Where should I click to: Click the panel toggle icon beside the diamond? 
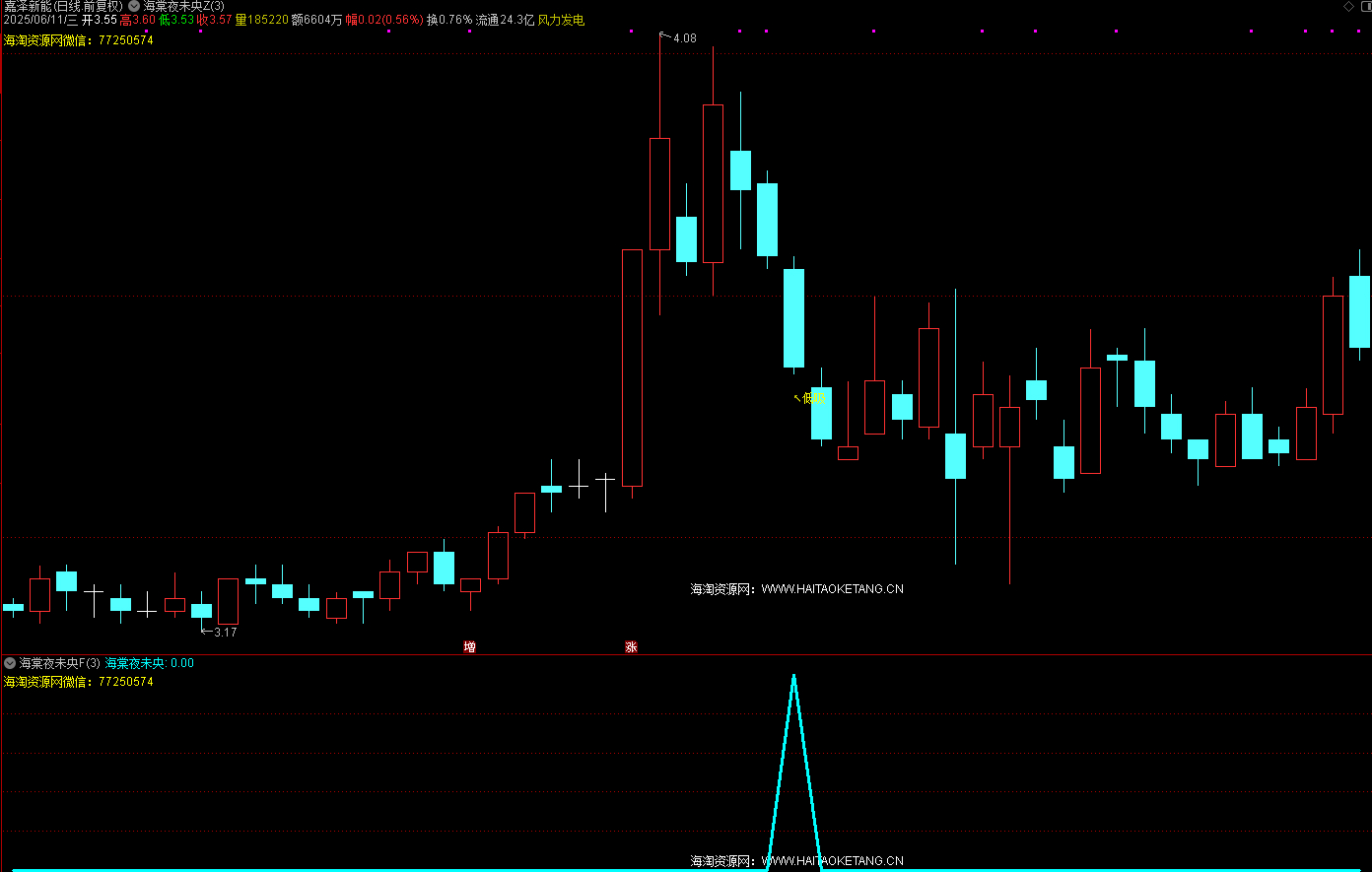1364,6
